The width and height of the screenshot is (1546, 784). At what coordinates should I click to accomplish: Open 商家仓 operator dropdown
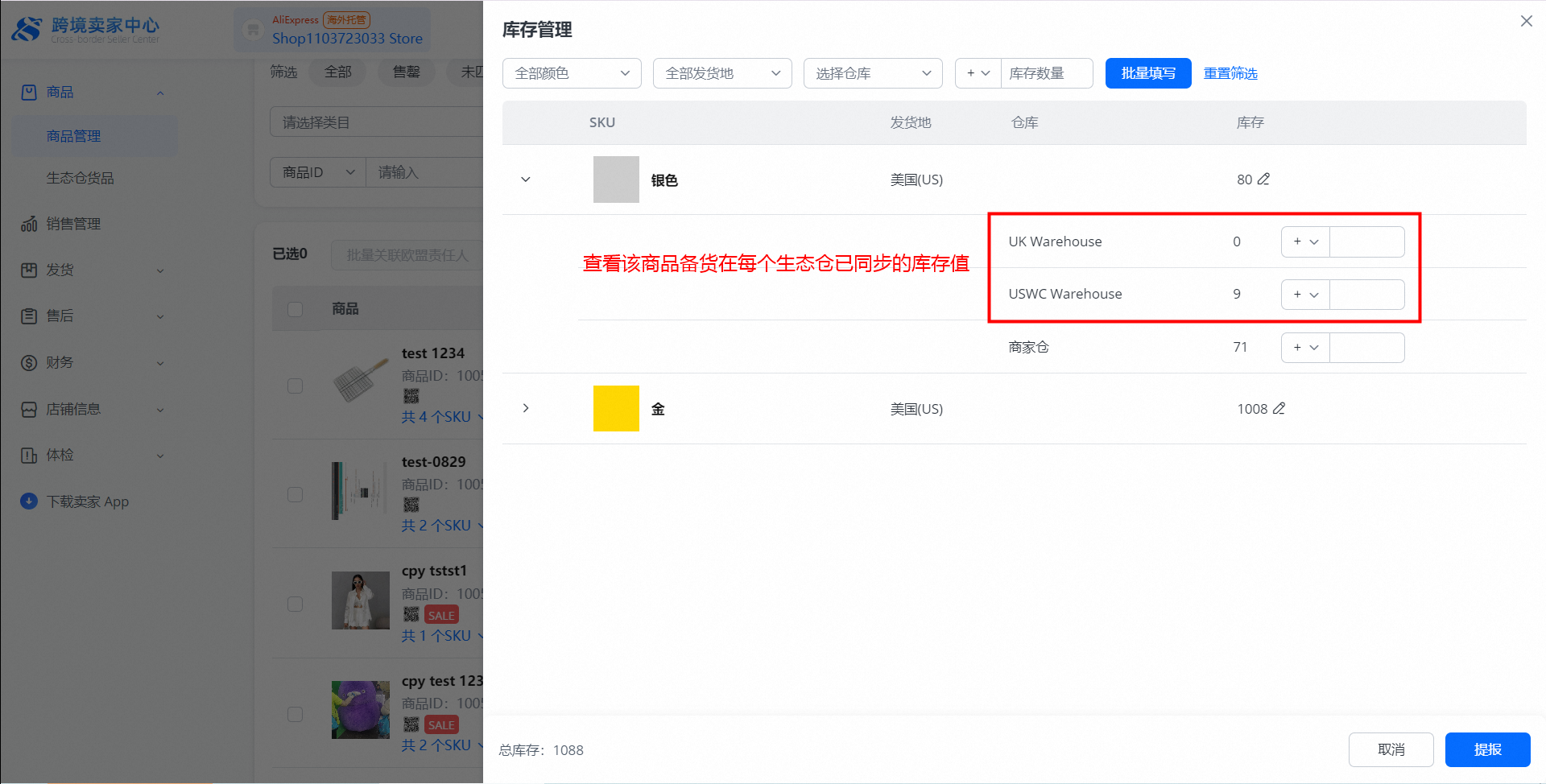point(1305,348)
